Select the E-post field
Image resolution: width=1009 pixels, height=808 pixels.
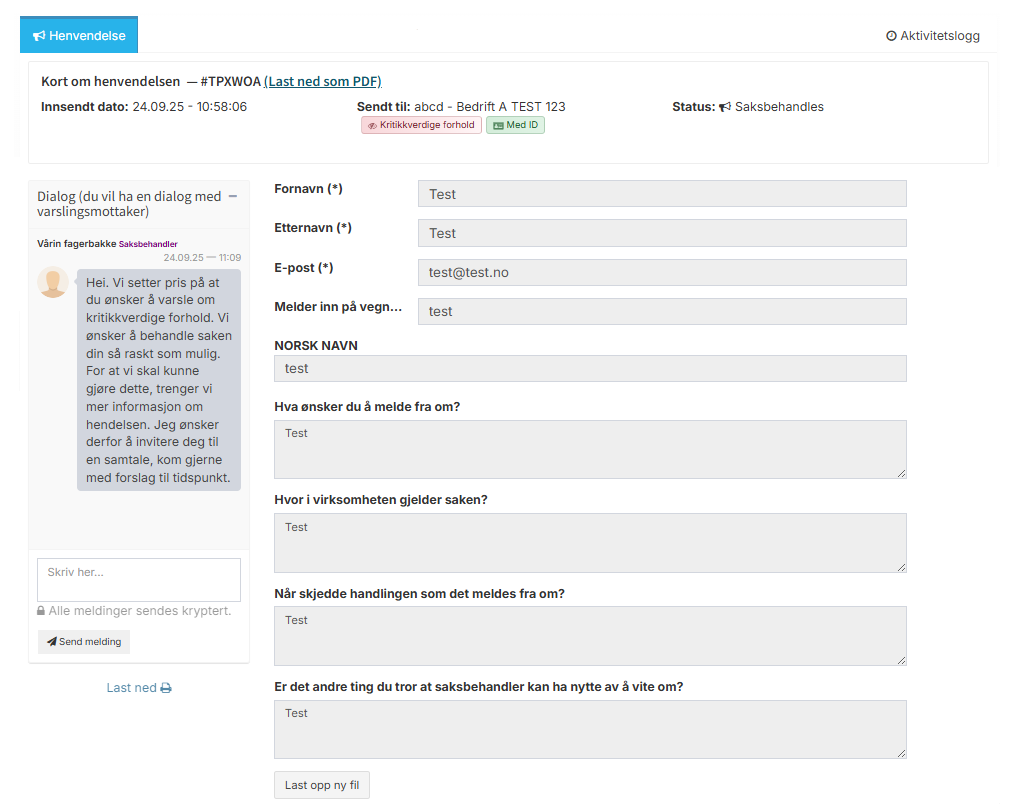(x=662, y=272)
